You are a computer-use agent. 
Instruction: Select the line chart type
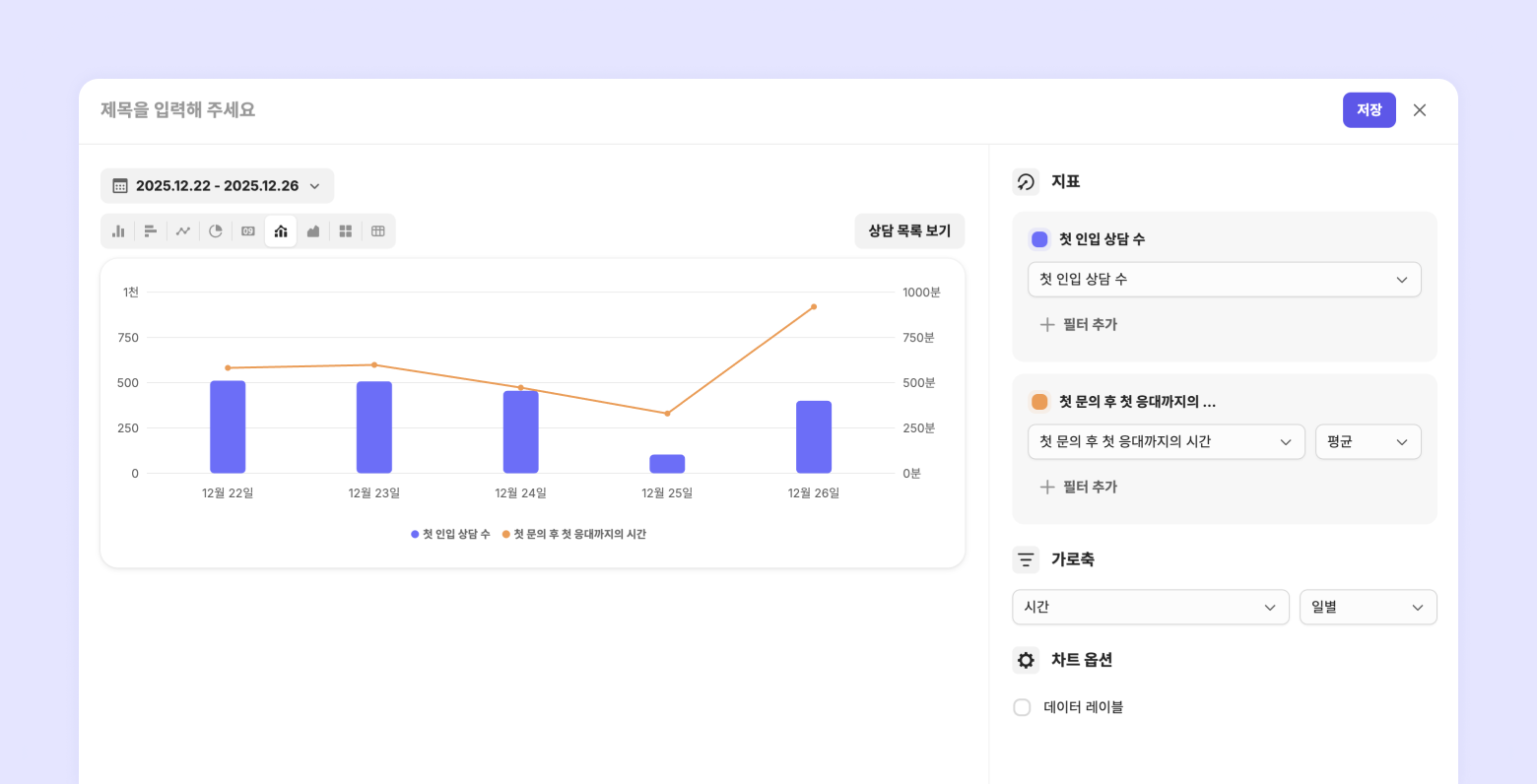[183, 231]
